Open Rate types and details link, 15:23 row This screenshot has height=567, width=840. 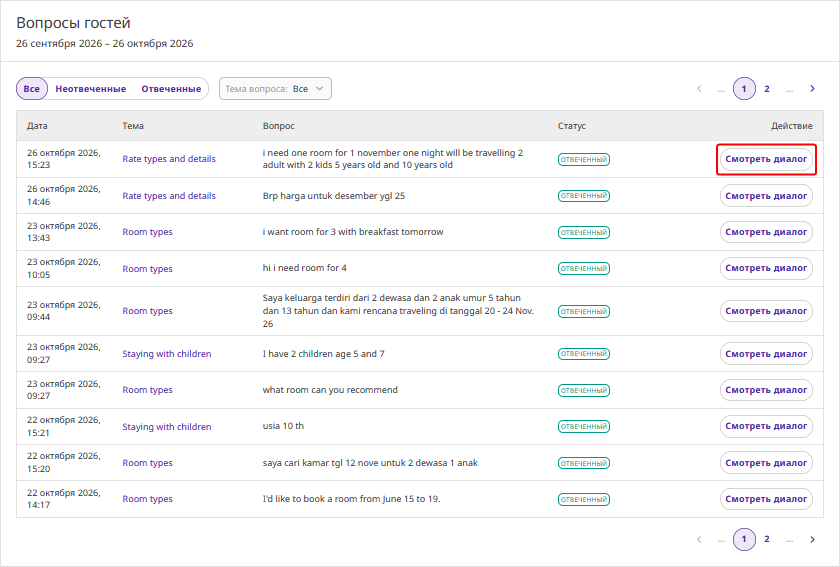169,159
